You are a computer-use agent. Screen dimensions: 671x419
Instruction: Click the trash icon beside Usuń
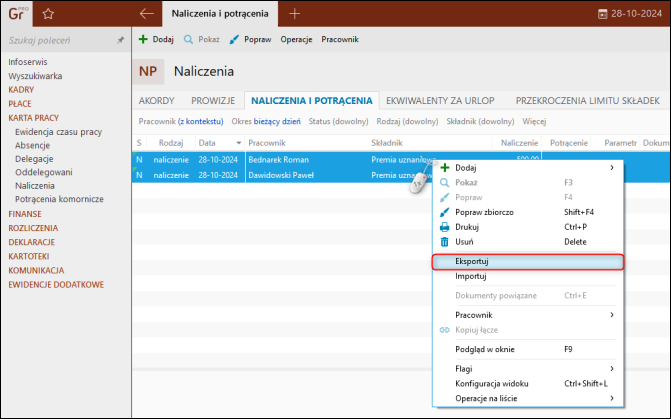pyautogui.click(x=445, y=242)
